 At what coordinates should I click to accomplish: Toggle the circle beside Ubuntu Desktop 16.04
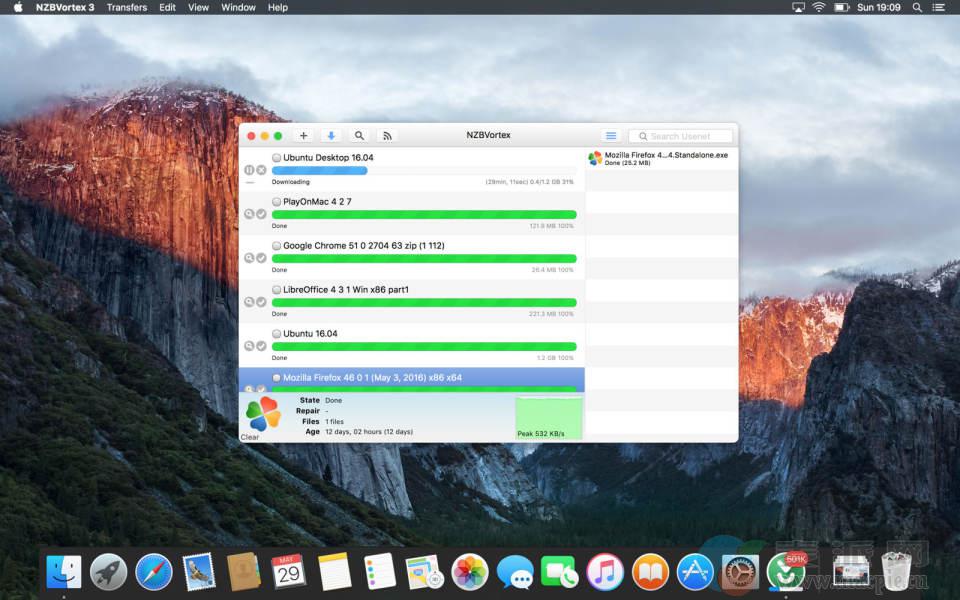pos(277,158)
